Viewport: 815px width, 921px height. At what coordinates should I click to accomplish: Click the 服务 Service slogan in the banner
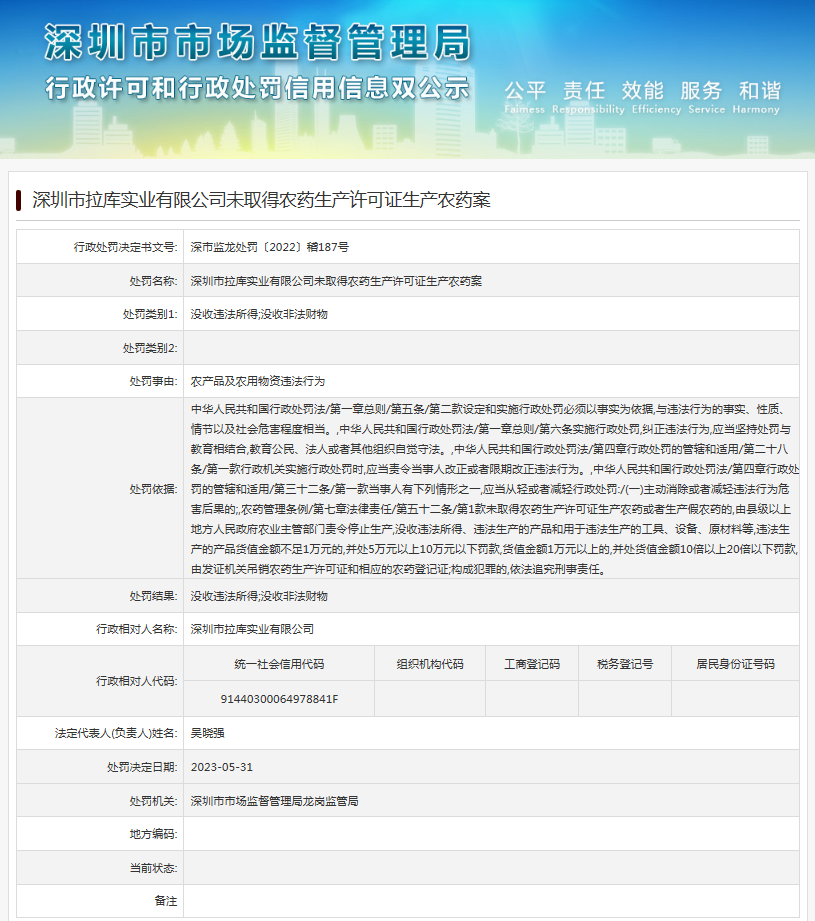click(706, 97)
